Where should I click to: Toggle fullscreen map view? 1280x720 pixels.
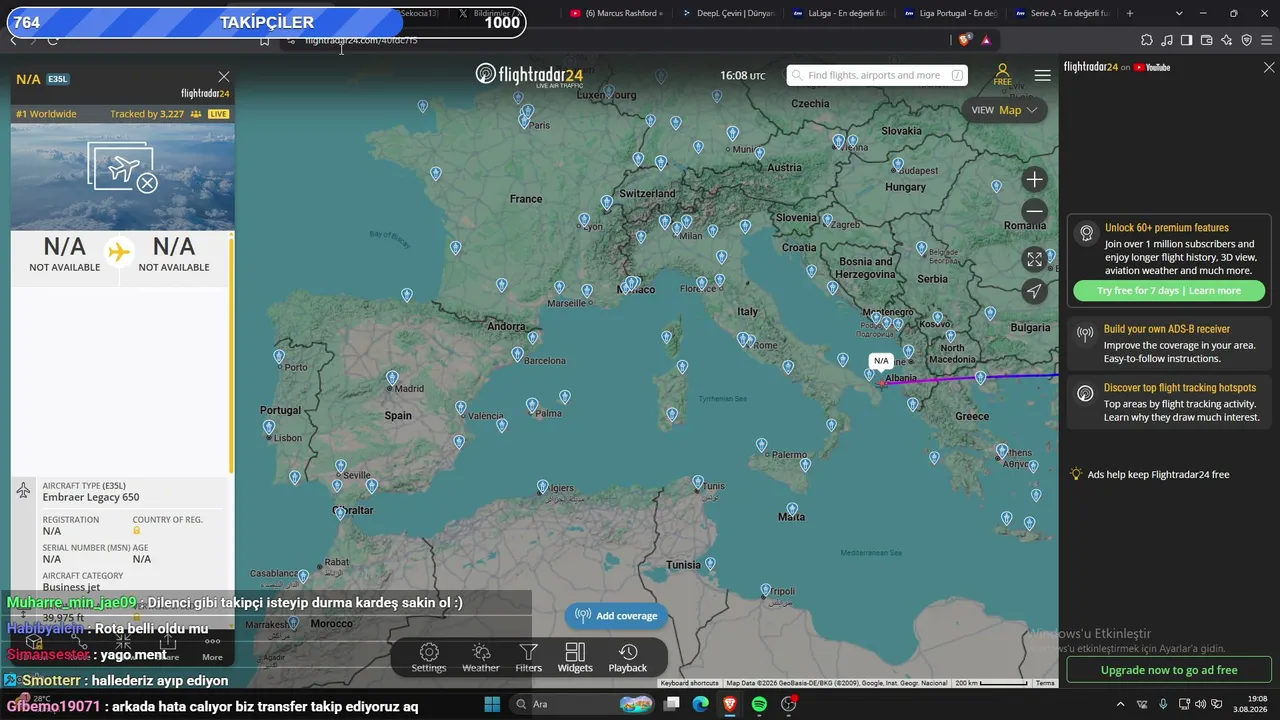pos(1035,259)
